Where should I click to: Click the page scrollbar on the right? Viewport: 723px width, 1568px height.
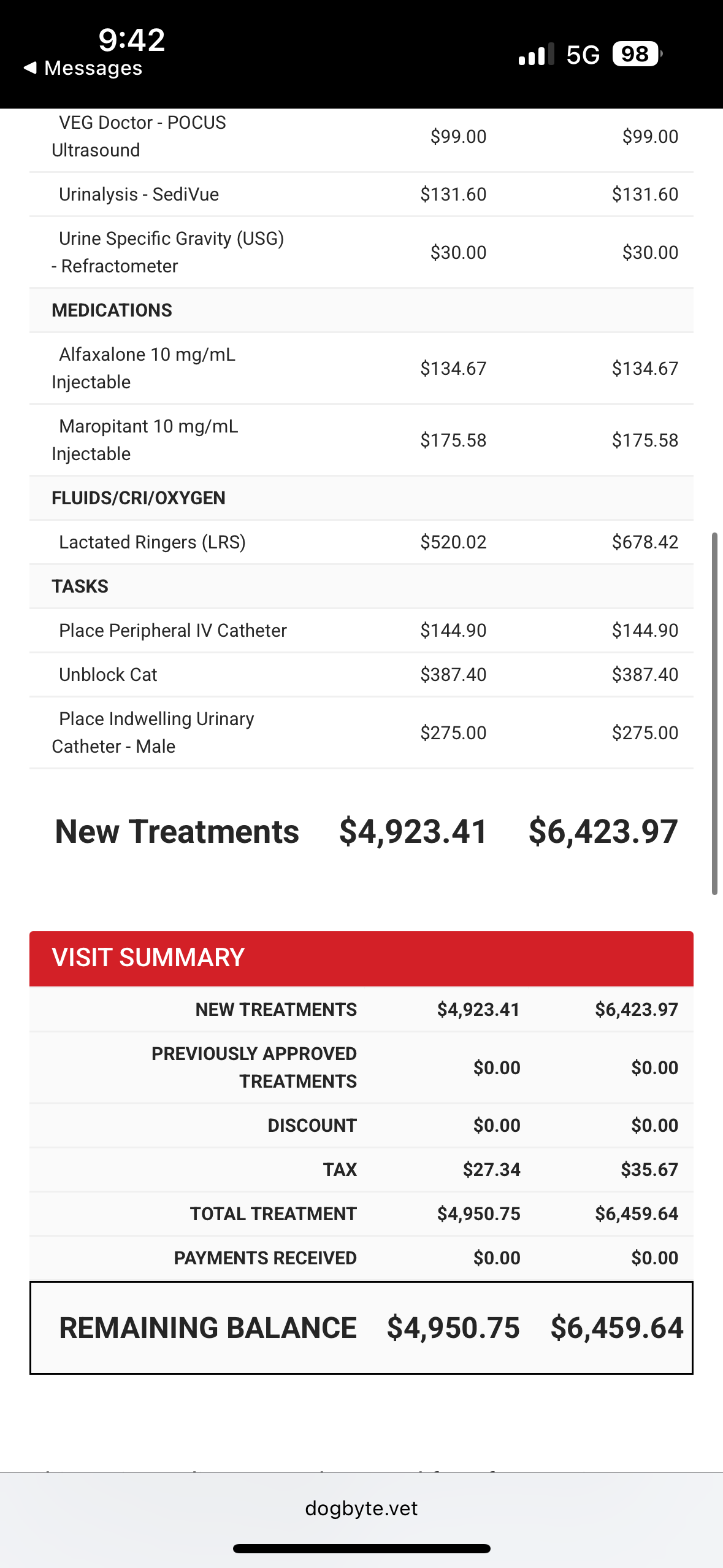(714, 713)
